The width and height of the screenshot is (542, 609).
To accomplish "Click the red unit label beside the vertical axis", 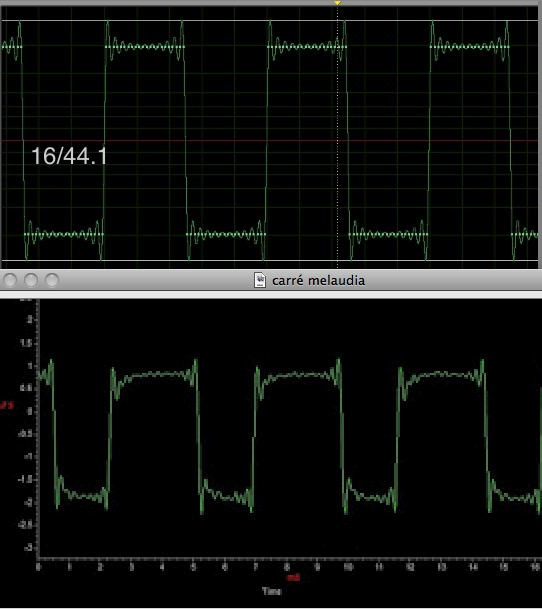I will tap(7, 405).
